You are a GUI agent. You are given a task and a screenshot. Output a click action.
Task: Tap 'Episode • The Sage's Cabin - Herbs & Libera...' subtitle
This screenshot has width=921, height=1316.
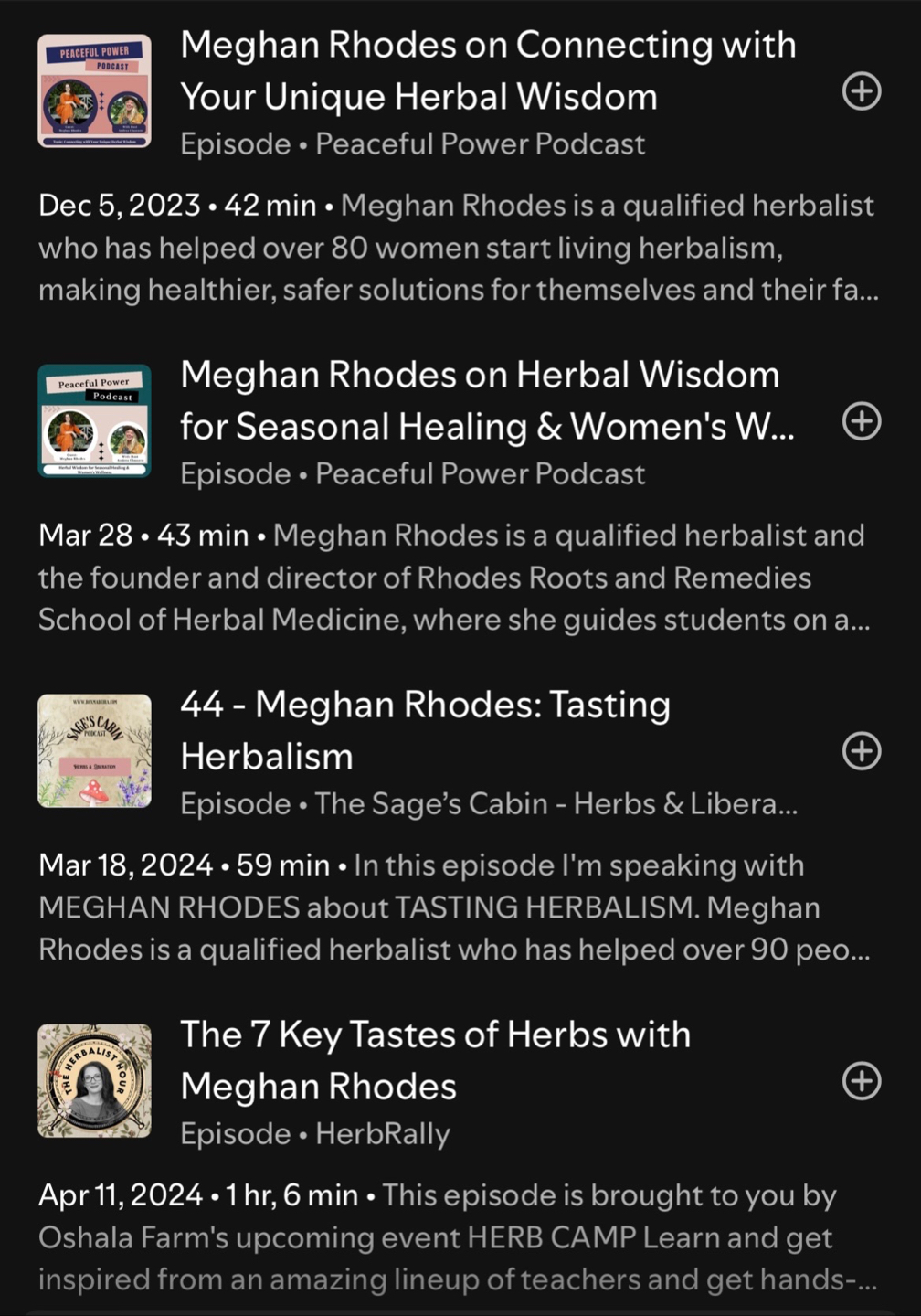[x=488, y=804]
